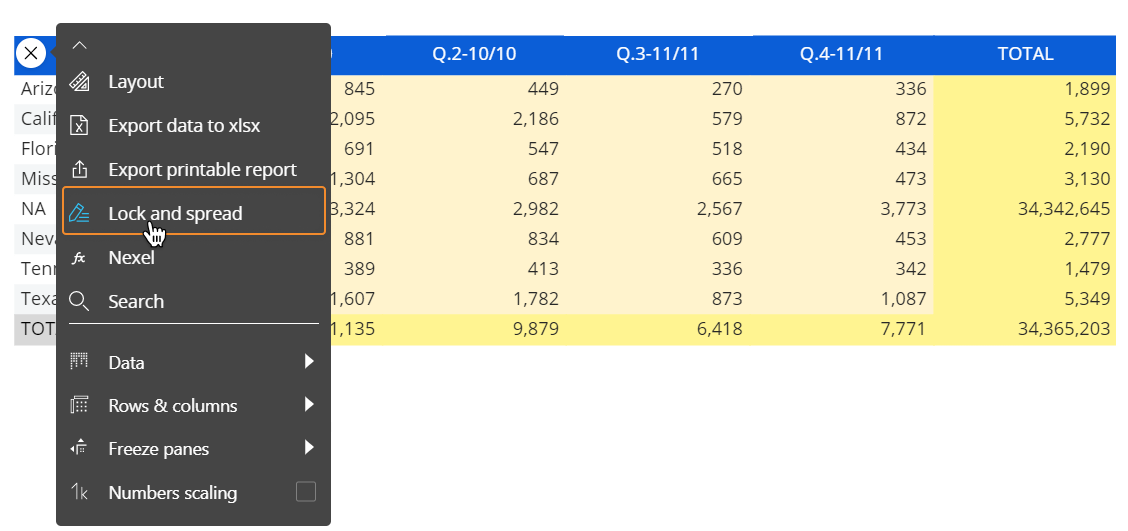Image resolution: width=1128 pixels, height=531 pixels.
Task: Click the Freeze panes icon
Action: (80, 449)
